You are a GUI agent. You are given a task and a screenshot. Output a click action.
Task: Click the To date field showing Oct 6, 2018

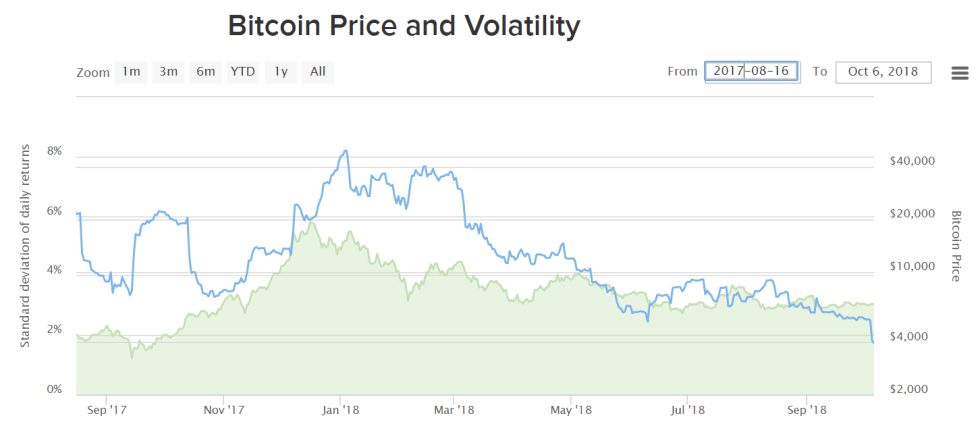tap(883, 72)
